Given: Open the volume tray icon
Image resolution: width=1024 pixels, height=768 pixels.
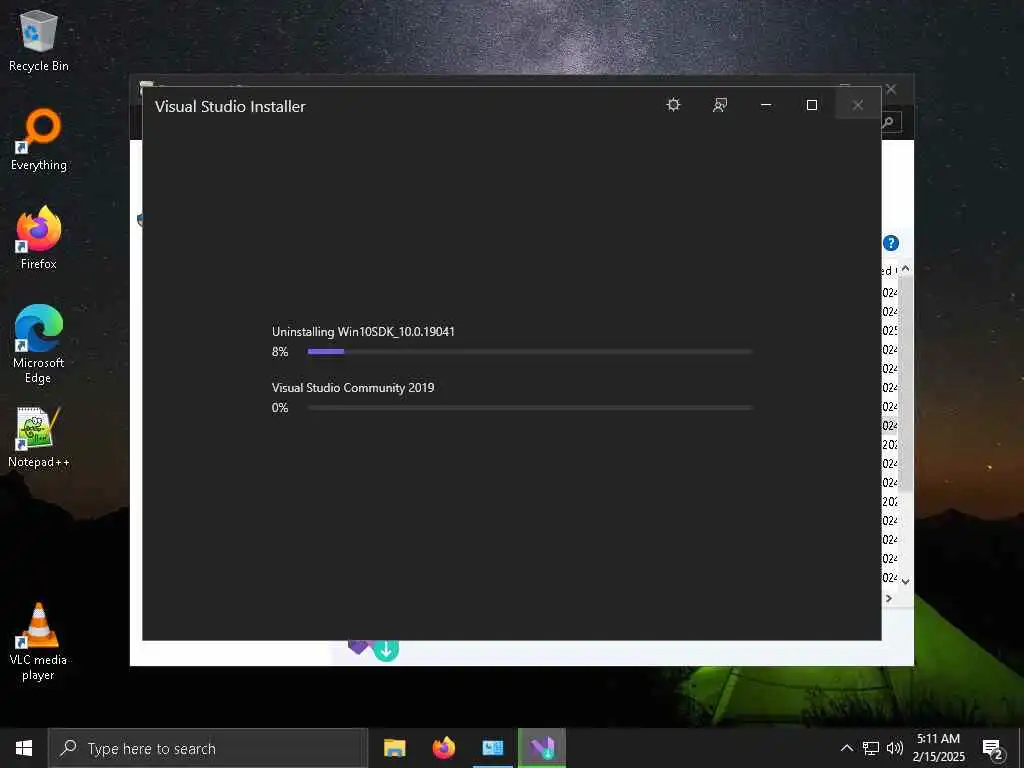Looking at the screenshot, I should (x=895, y=748).
